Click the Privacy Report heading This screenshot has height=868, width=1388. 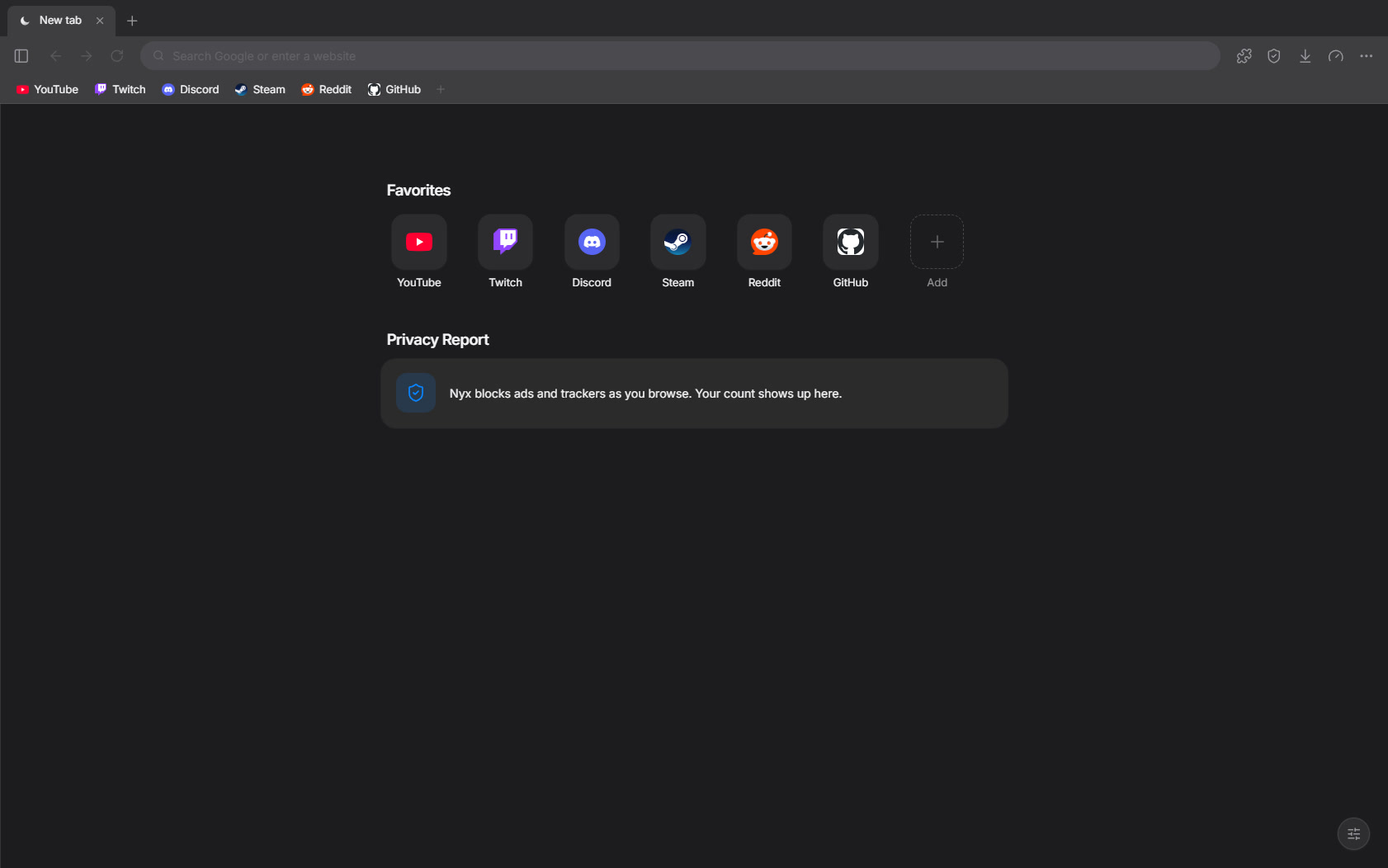(437, 340)
